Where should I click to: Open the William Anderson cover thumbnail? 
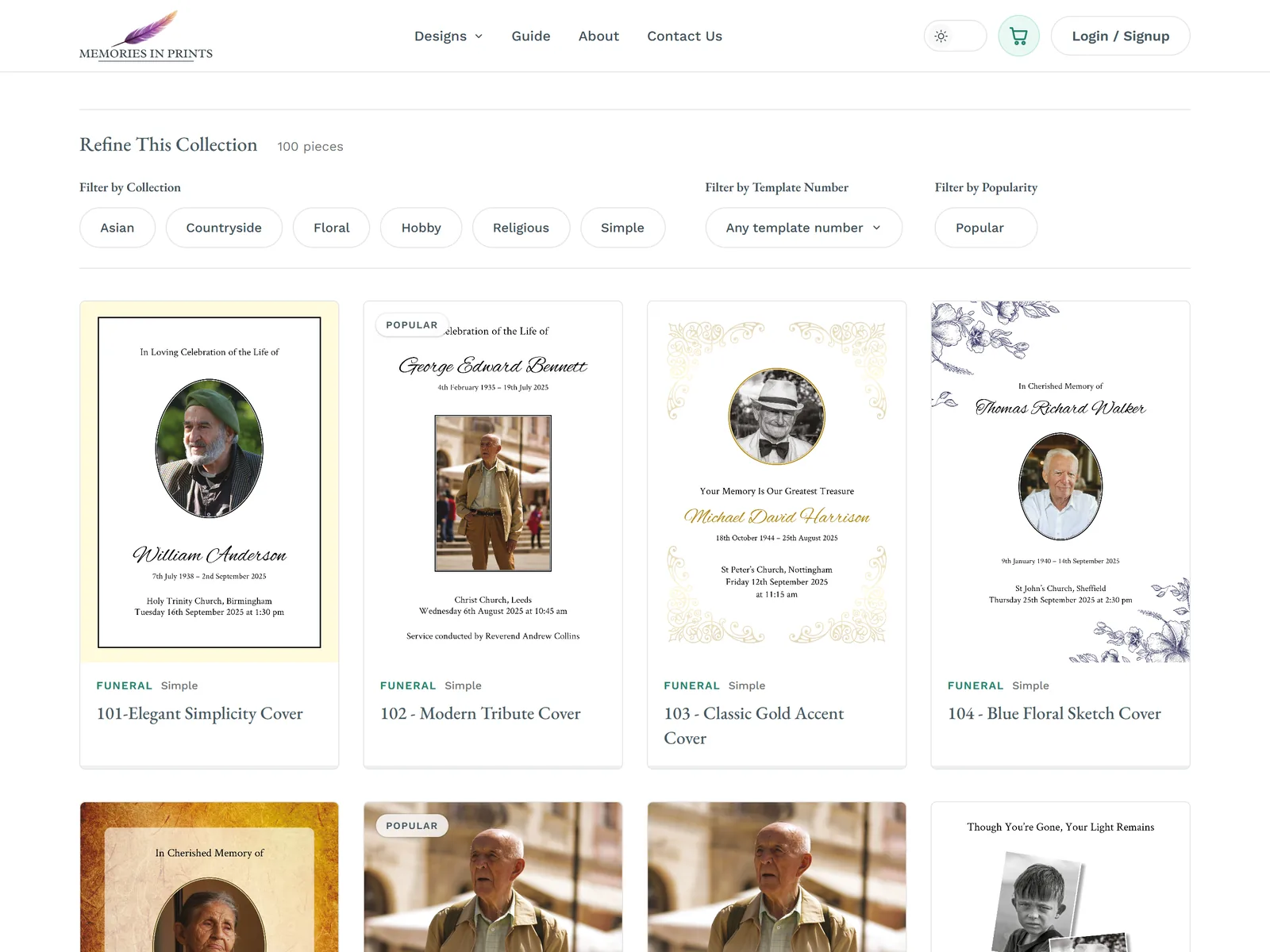[210, 482]
